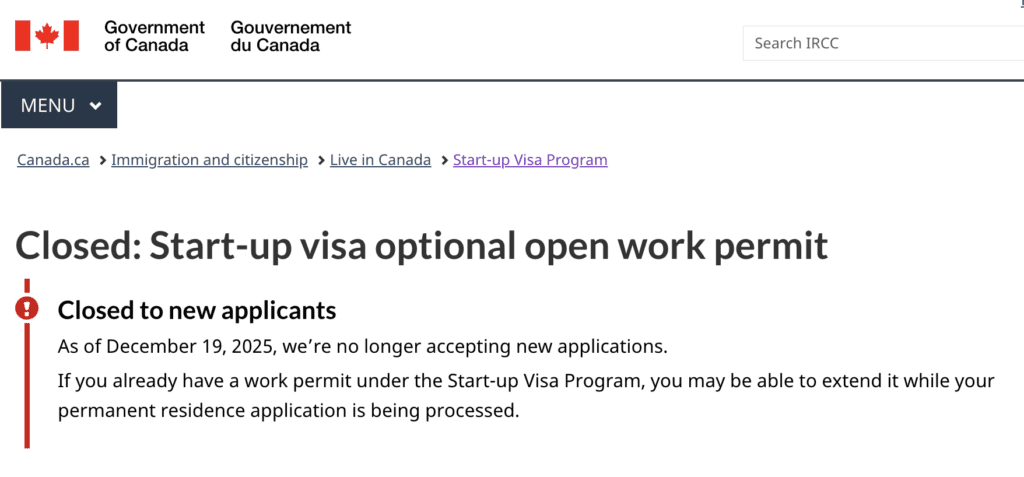The image size is (1024, 477).
Task: Focus the Search IRCC field
Action: (x=880, y=43)
